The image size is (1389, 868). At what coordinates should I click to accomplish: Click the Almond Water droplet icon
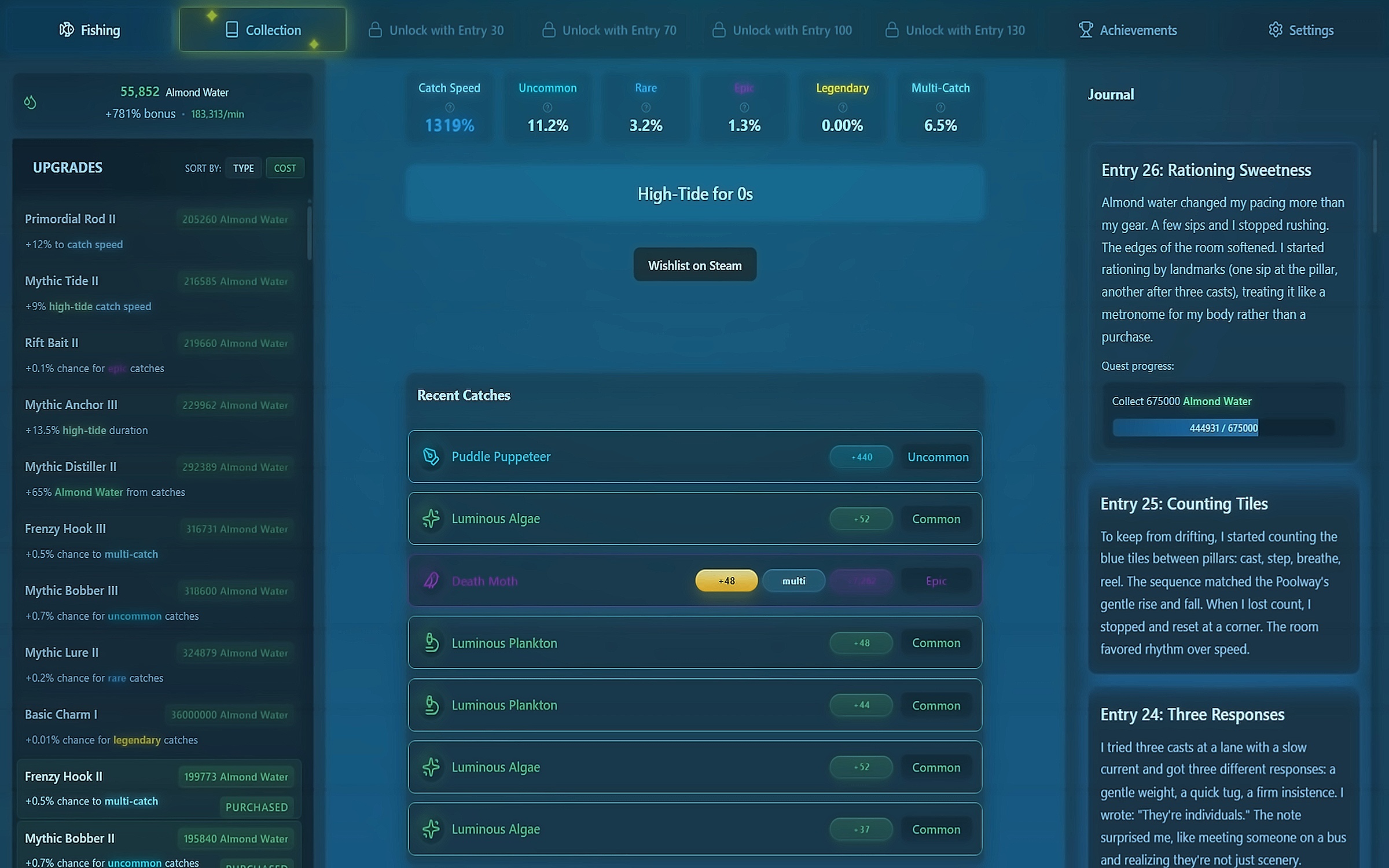[x=30, y=102]
